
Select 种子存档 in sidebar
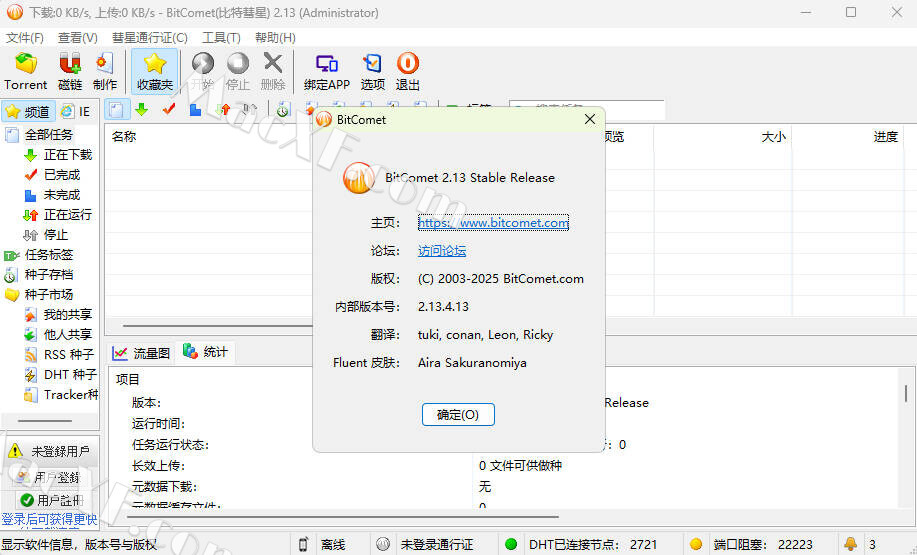(49, 274)
